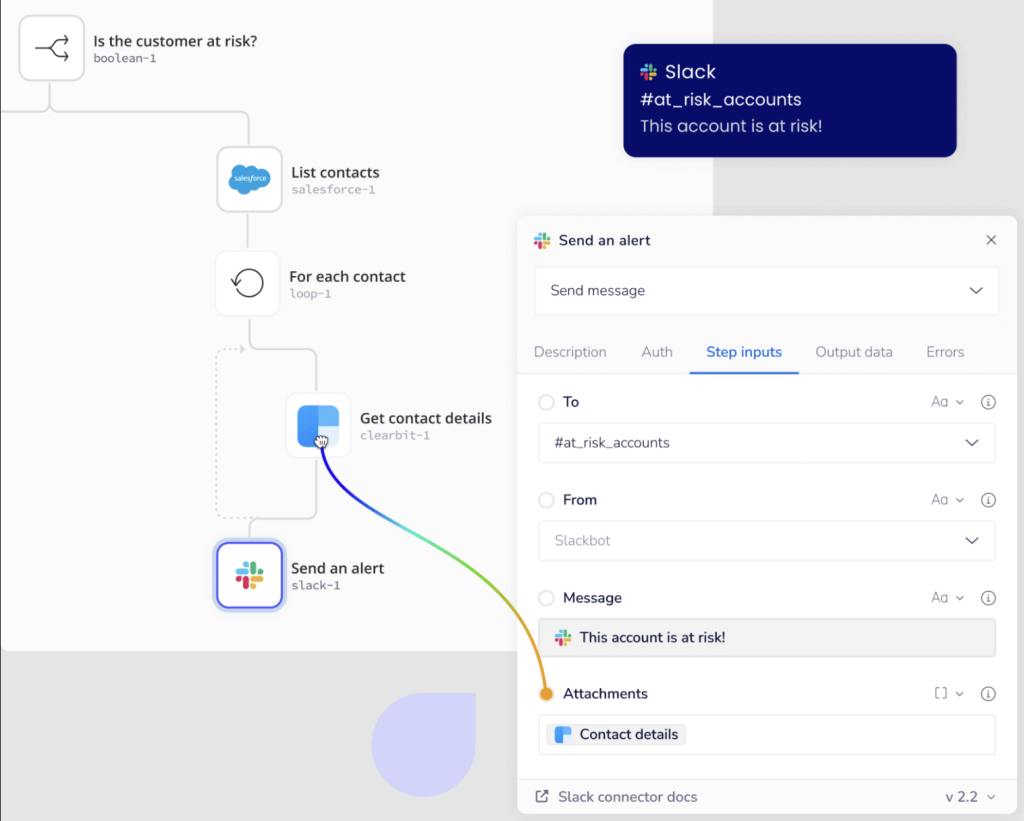Switch to the Errors tab
This screenshot has width=1024, height=821.
click(945, 352)
